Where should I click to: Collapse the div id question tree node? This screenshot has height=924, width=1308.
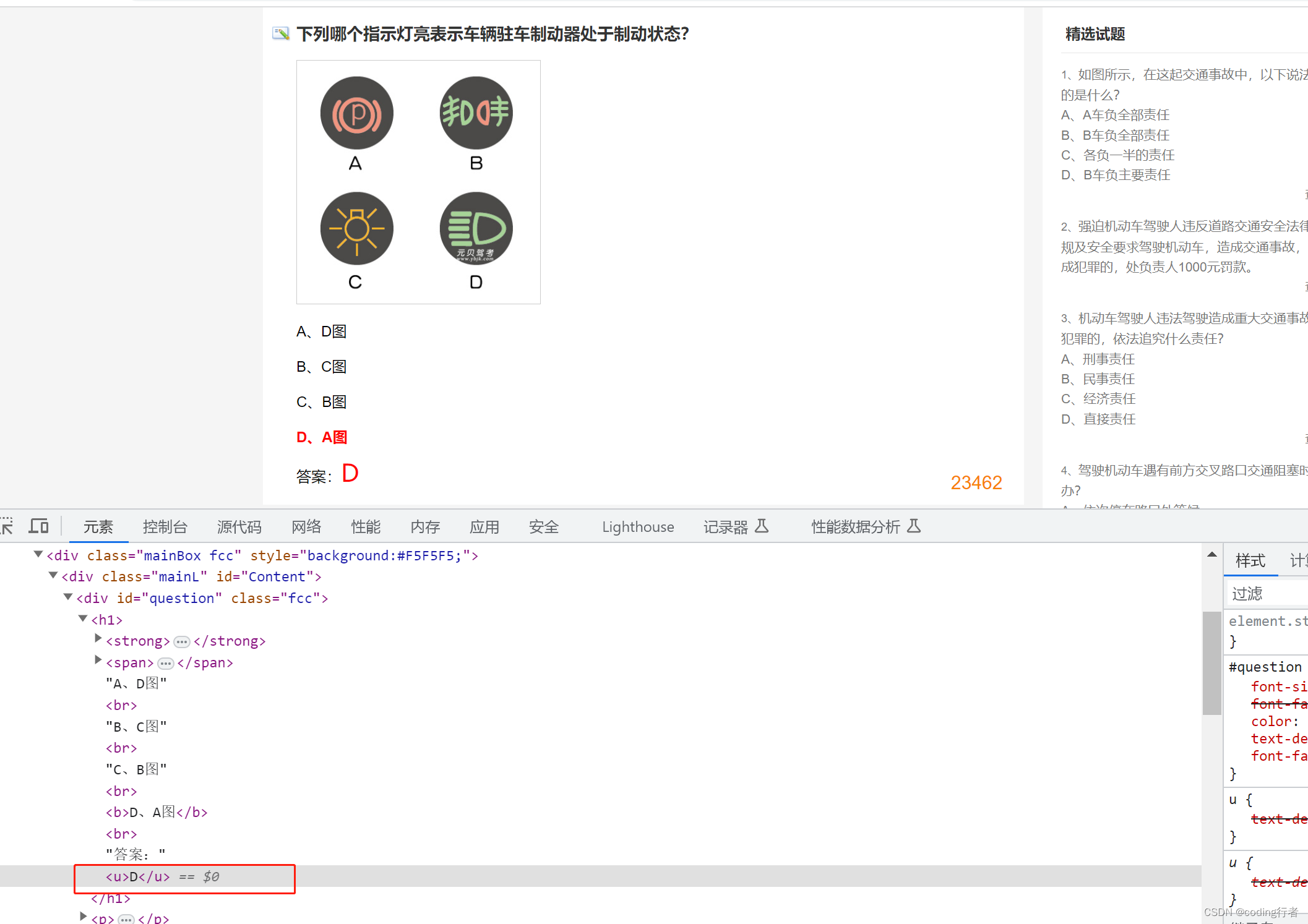tap(67, 597)
